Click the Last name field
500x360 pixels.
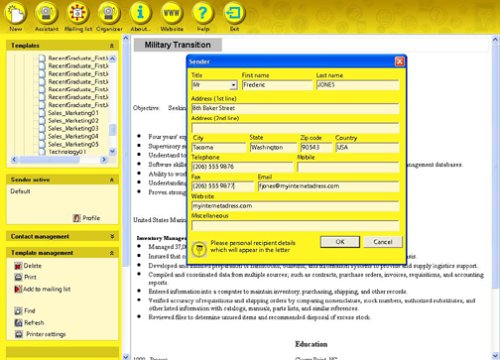[357, 85]
